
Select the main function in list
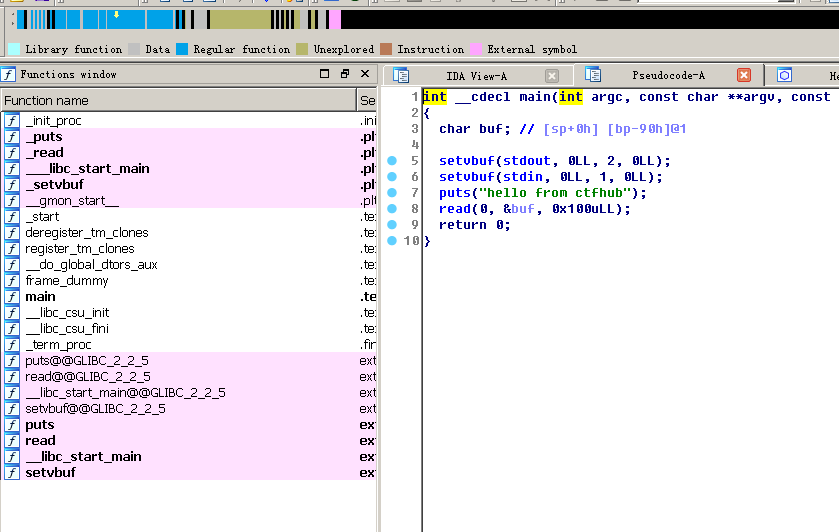(x=41, y=297)
